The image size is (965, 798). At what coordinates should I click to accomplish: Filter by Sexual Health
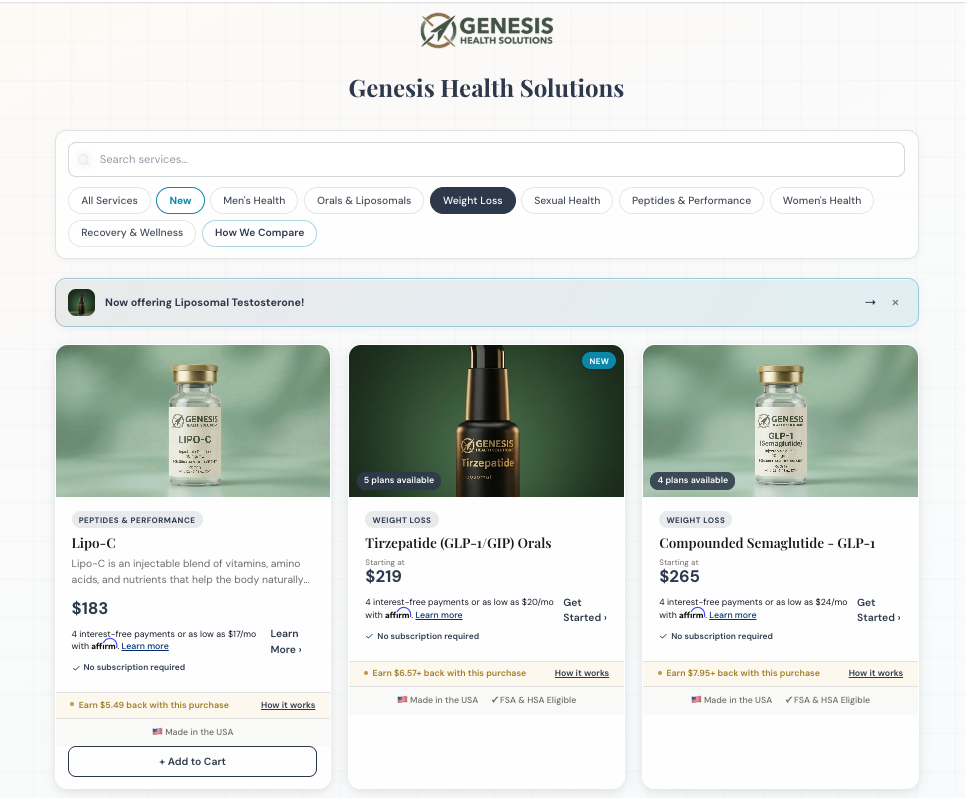click(567, 201)
